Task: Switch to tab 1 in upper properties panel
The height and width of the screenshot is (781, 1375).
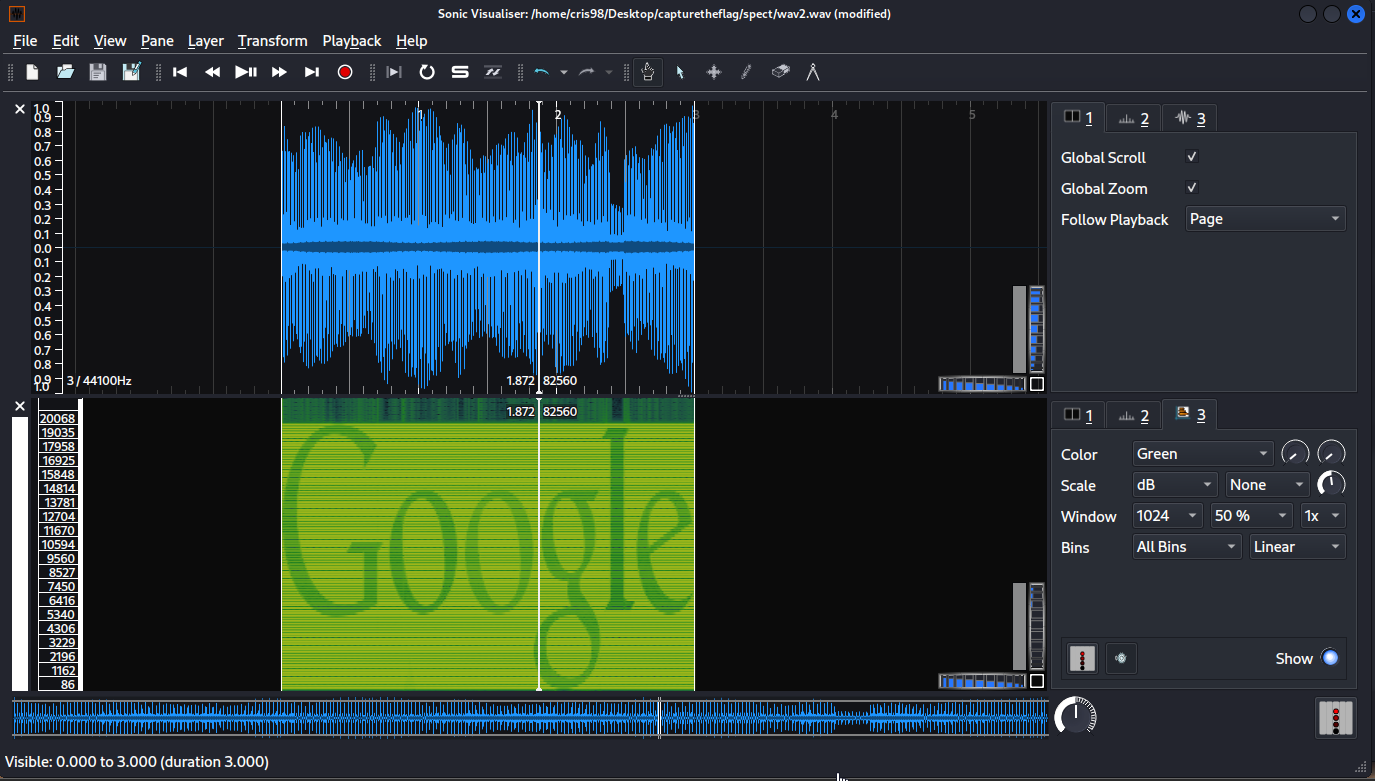Action: coord(1078,118)
